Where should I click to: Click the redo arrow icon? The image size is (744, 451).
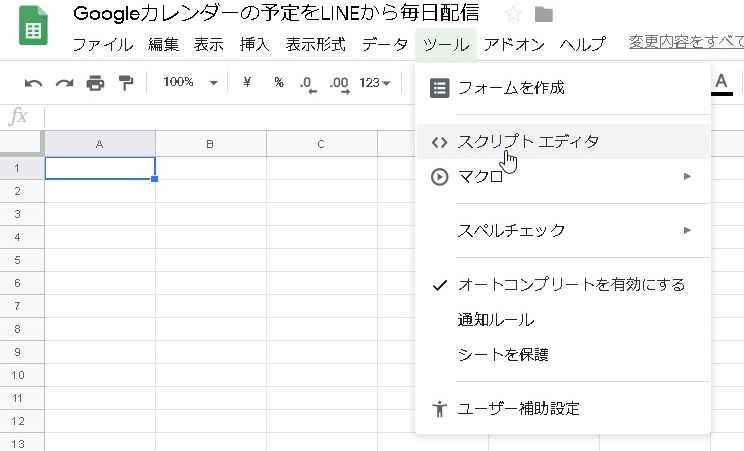click(64, 82)
